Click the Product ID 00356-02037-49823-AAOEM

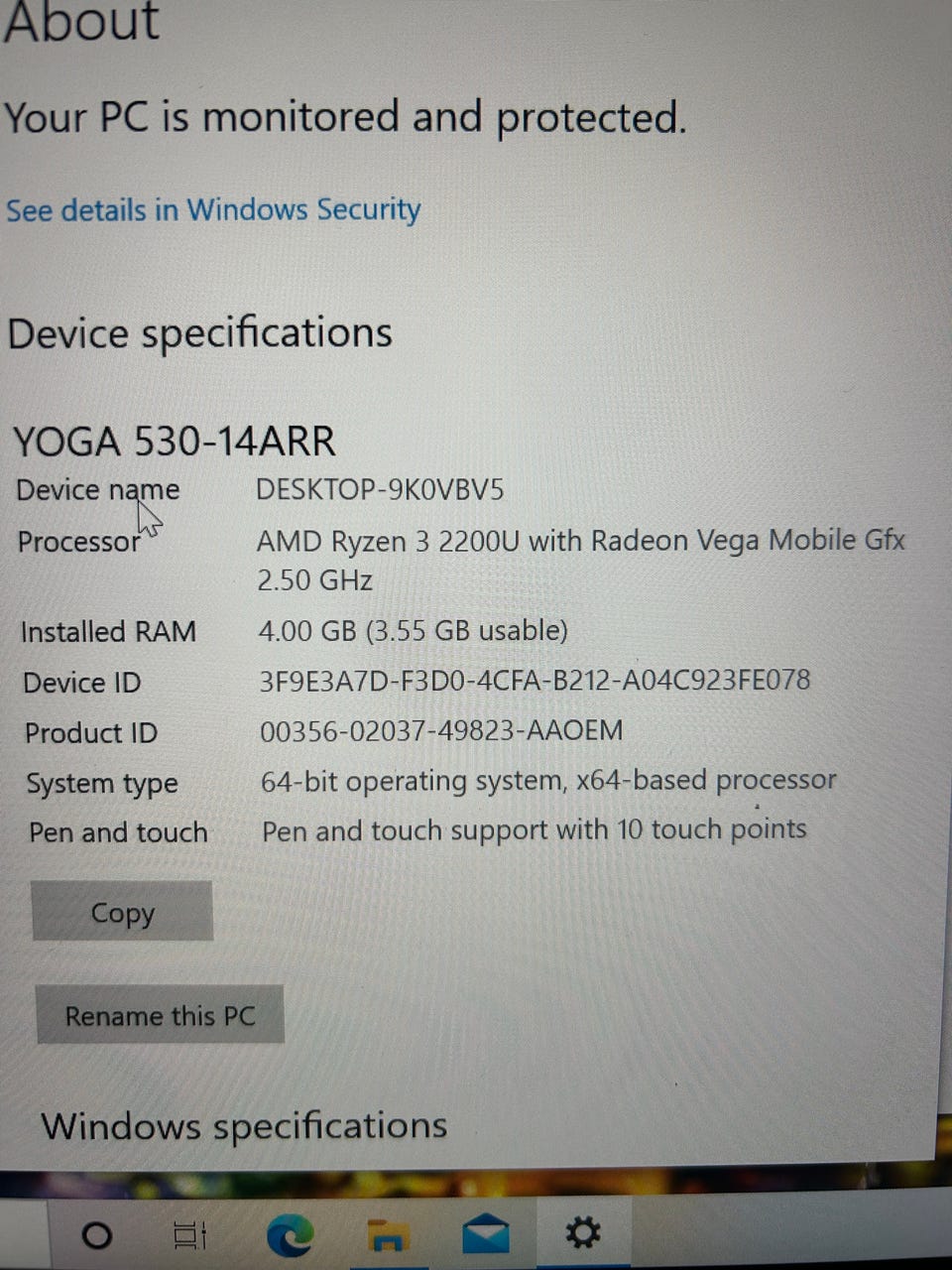tap(441, 731)
